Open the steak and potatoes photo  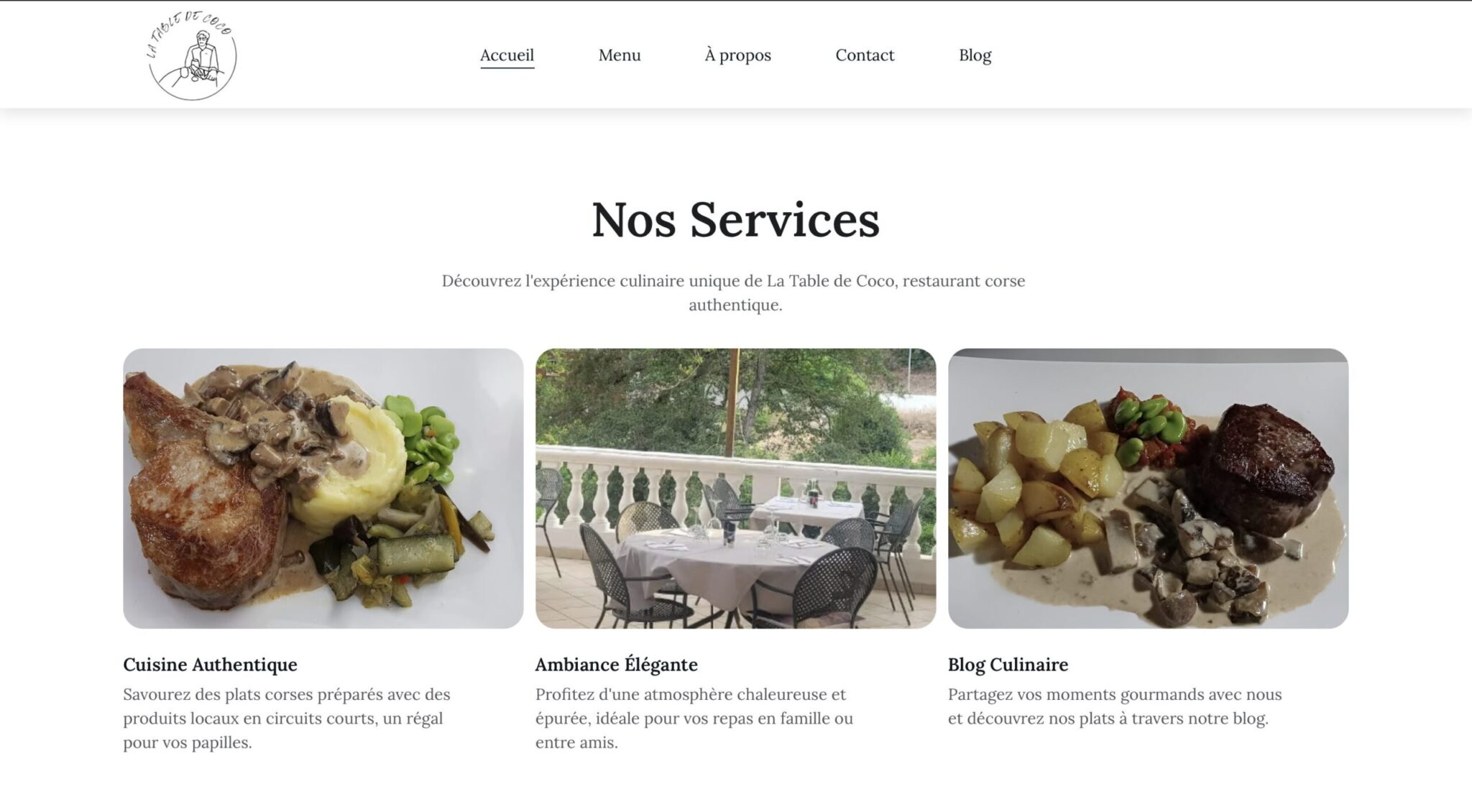click(x=1148, y=489)
